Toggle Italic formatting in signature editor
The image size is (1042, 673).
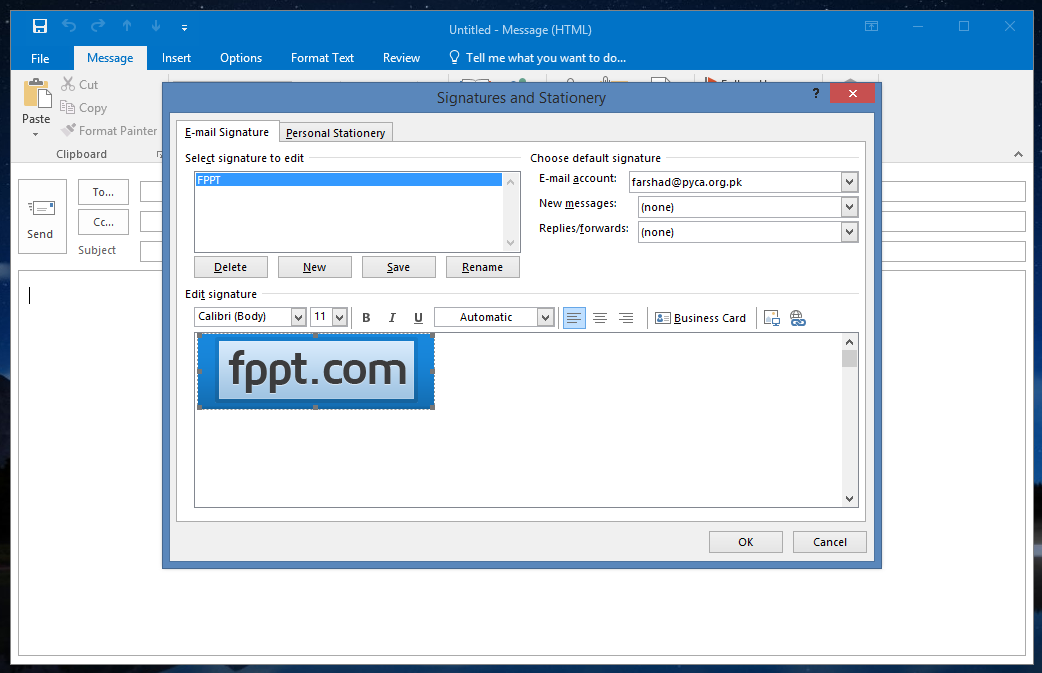click(392, 318)
